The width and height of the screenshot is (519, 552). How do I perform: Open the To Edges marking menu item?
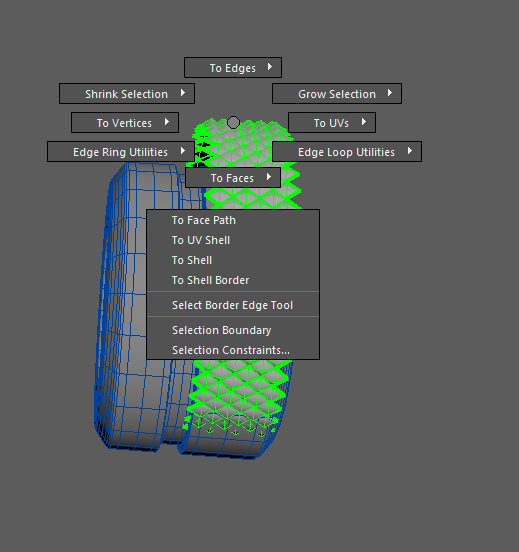click(x=233, y=68)
